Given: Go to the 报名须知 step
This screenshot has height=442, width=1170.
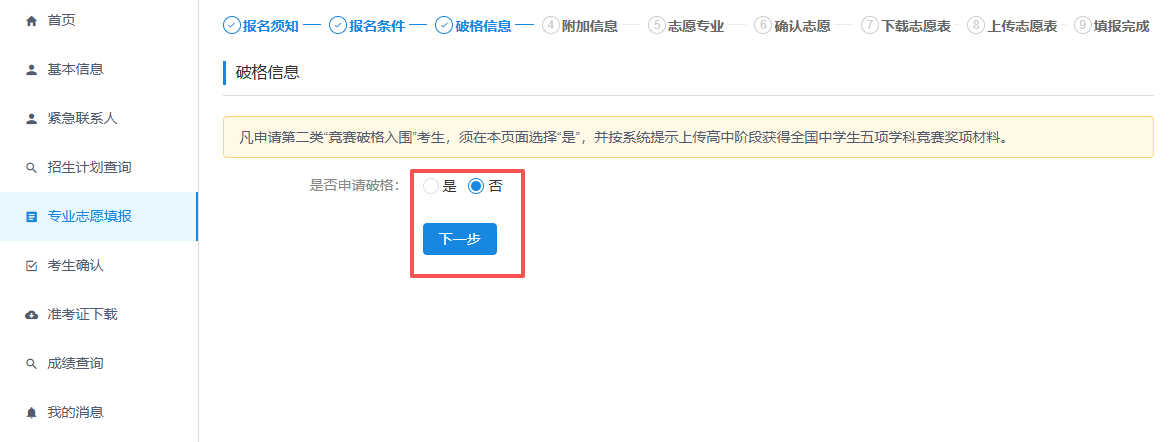Looking at the screenshot, I should click(x=265, y=26).
